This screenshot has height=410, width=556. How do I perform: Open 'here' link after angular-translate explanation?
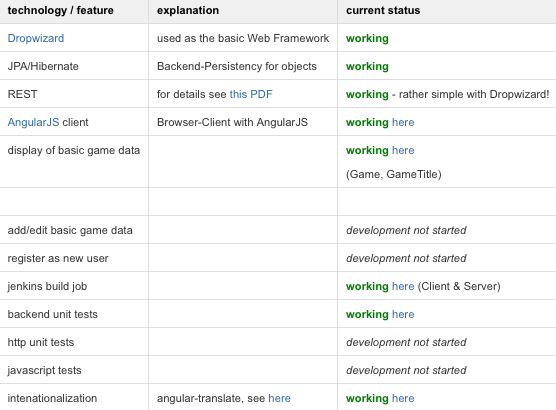(279, 398)
